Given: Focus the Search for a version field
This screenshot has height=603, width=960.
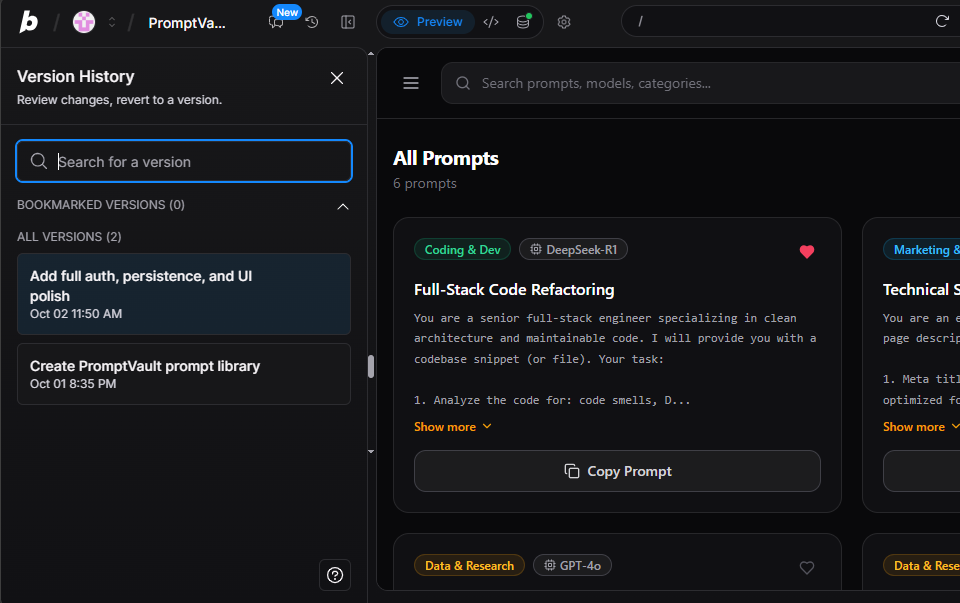Looking at the screenshot, I should pyautogui.click(x=184, y=161).
